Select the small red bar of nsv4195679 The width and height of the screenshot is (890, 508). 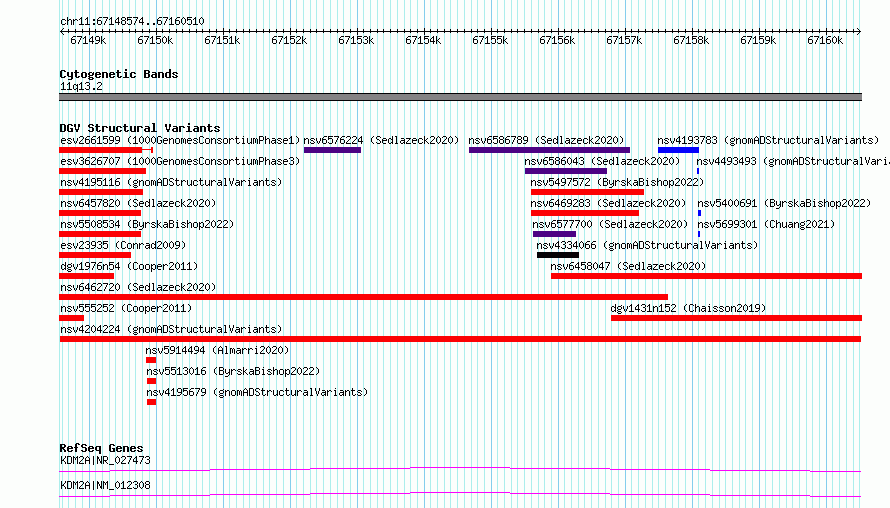[x=152, y=402]
